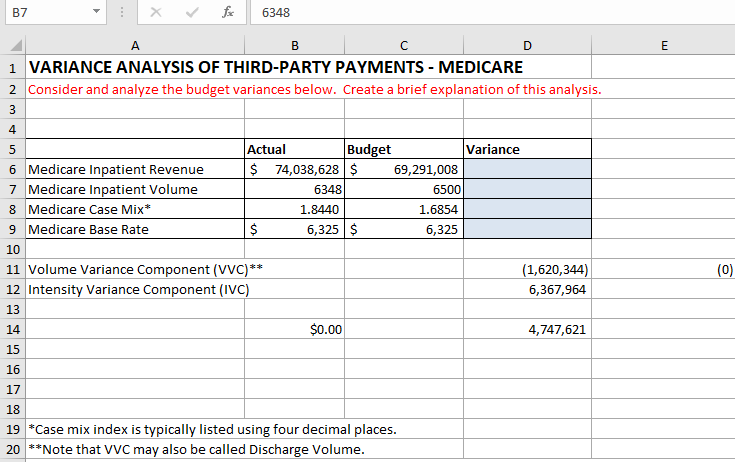Select blue variance cell for Revenue row
This screenshot has height=462, width=735.
[527, 169]
